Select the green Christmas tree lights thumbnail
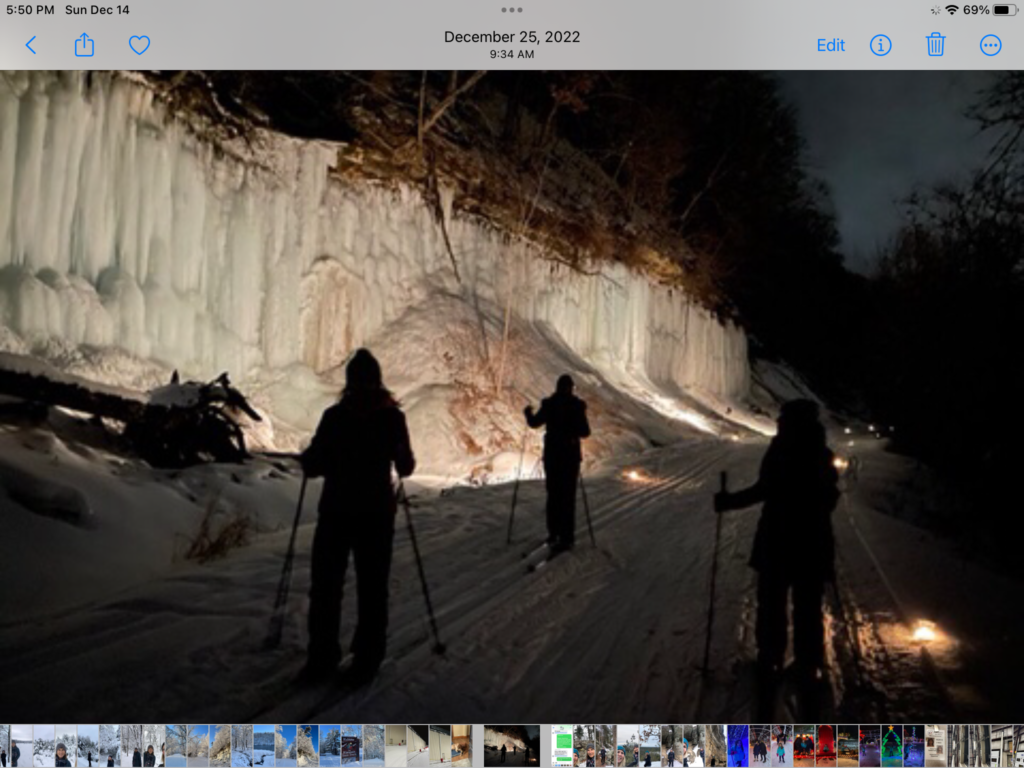The image size is (1024, 768). tap(891, 746)
